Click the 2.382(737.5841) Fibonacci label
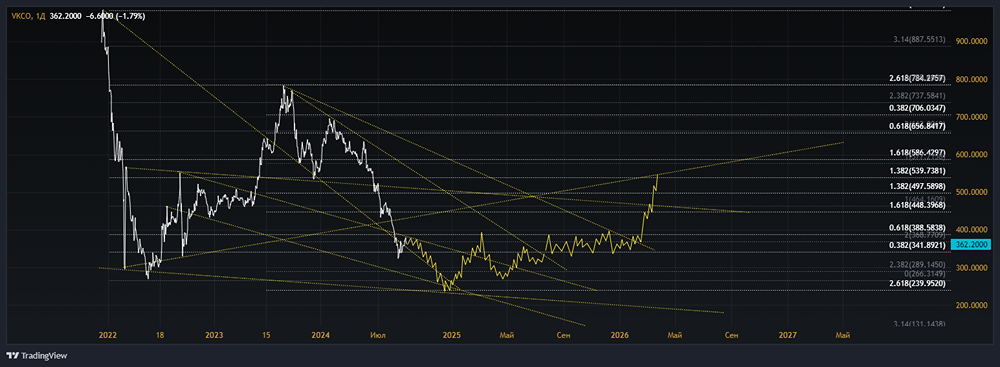1000x367 pixels. point(917,95)
